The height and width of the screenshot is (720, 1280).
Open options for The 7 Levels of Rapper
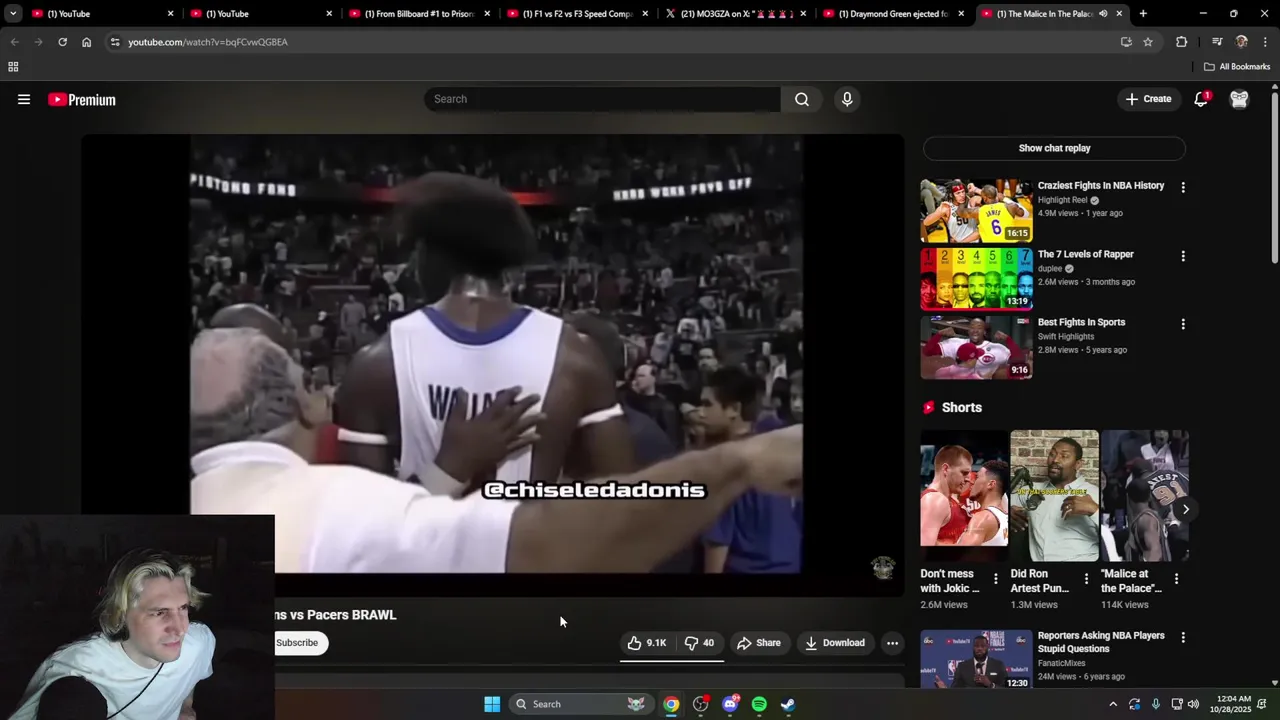click(1183, 256)
